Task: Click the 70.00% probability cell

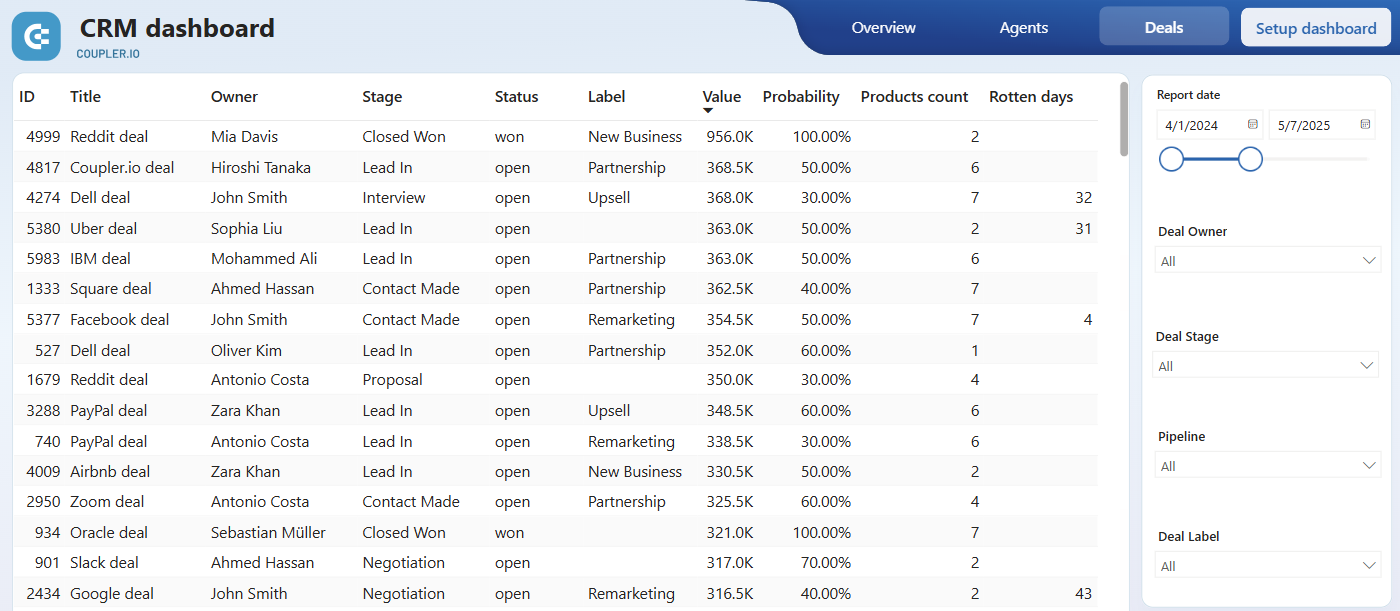Action: (826, 562)
